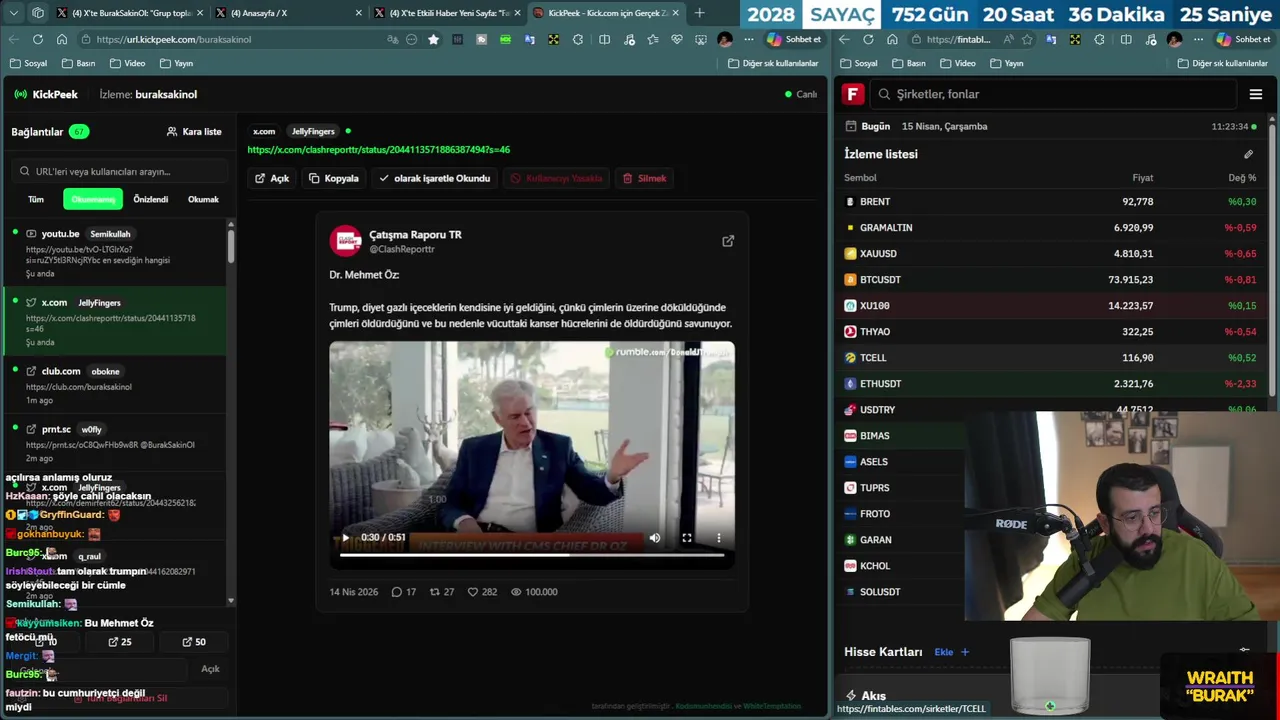Click the like heart icon (282)
The image size is (1280, 720).
coord(473,592)
